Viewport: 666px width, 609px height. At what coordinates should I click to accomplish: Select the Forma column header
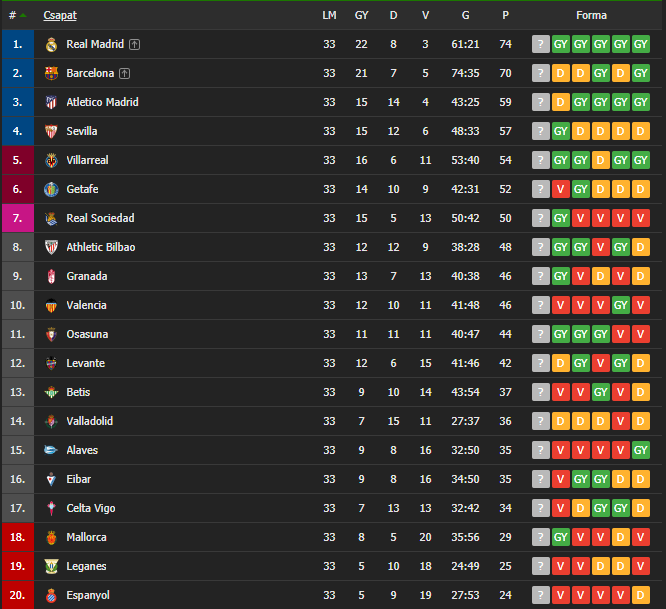coord(591,15)
